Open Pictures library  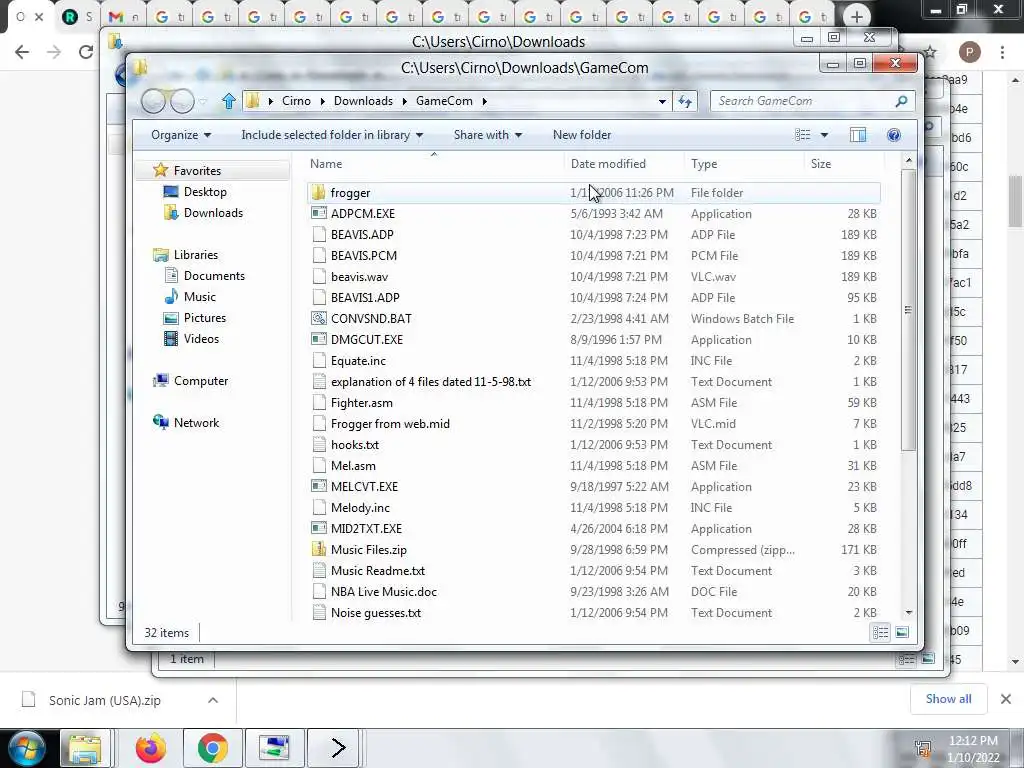204,317
